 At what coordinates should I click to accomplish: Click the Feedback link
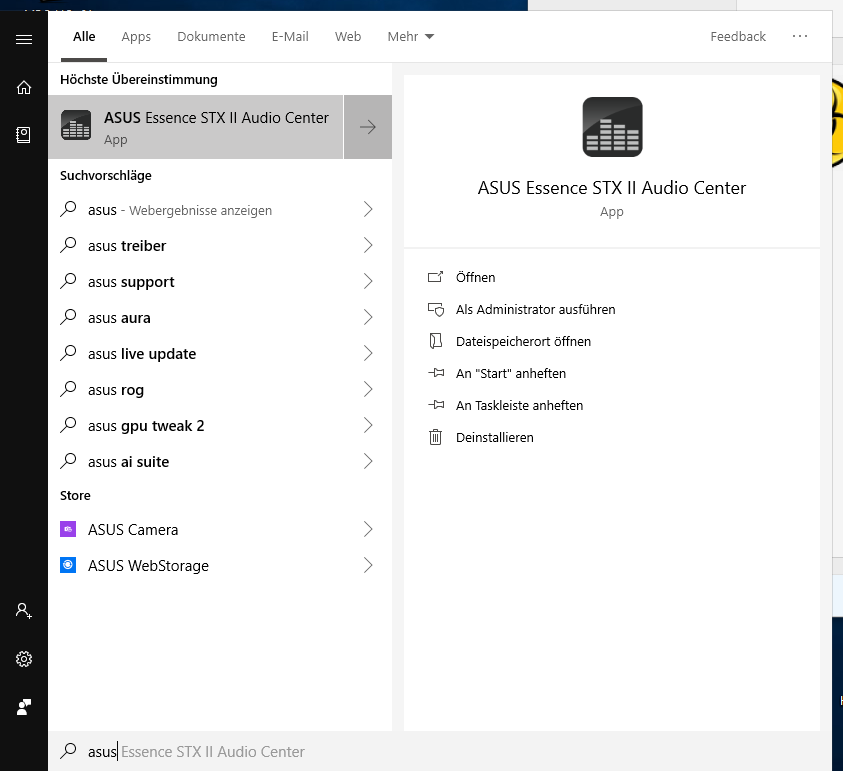(738, 37)
